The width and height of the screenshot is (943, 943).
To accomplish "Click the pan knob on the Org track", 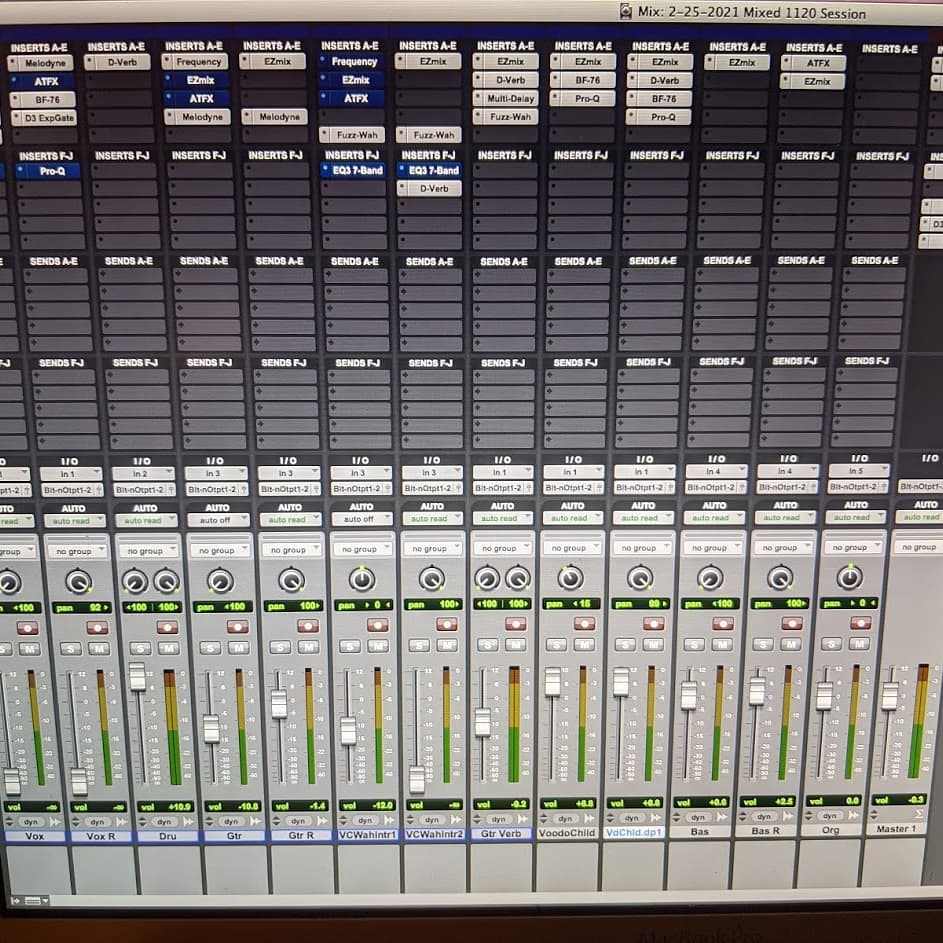I will tap(849, 577).
